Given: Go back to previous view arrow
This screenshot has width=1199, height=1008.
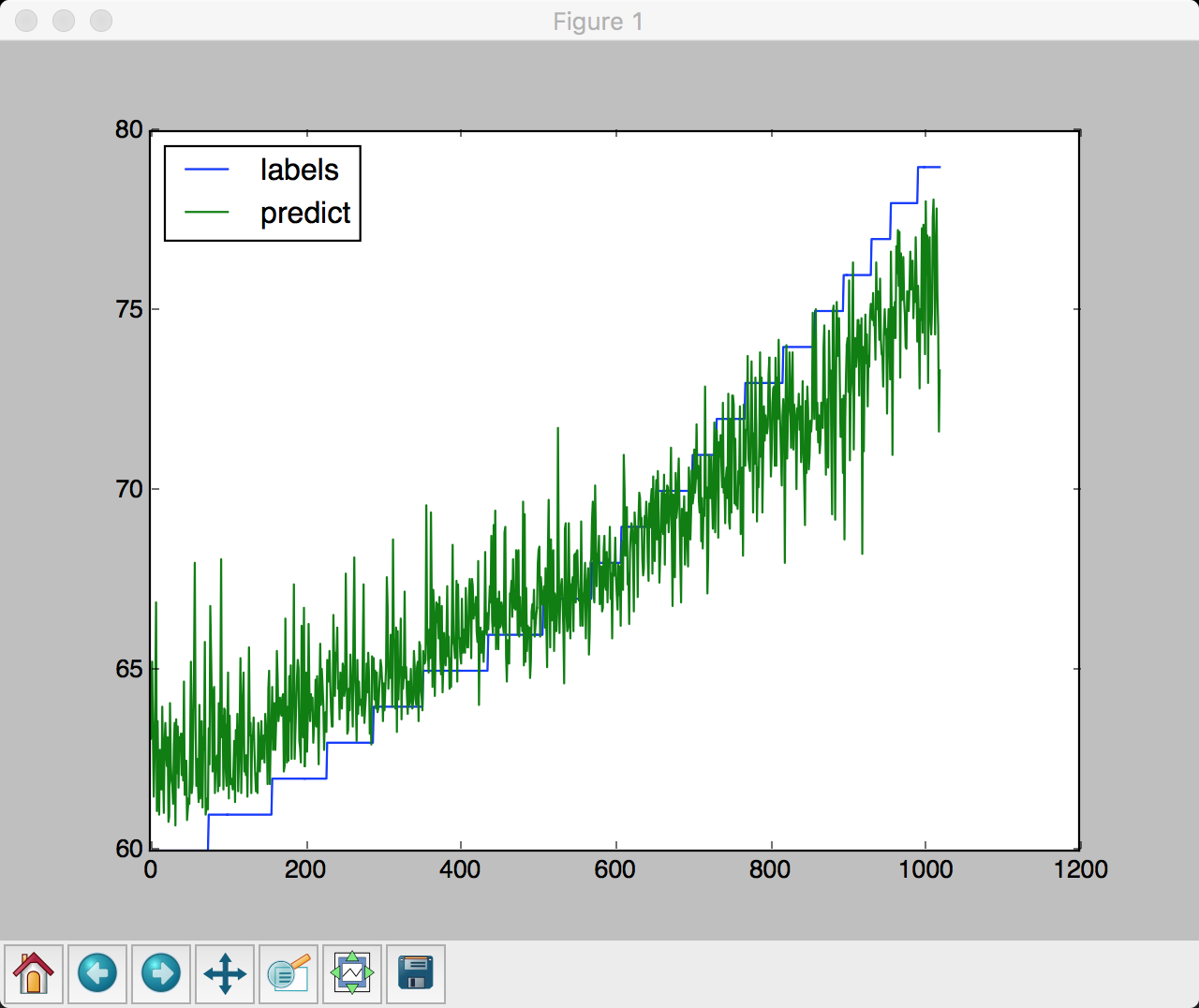Looking at the screenshot, I should (97, 974).
